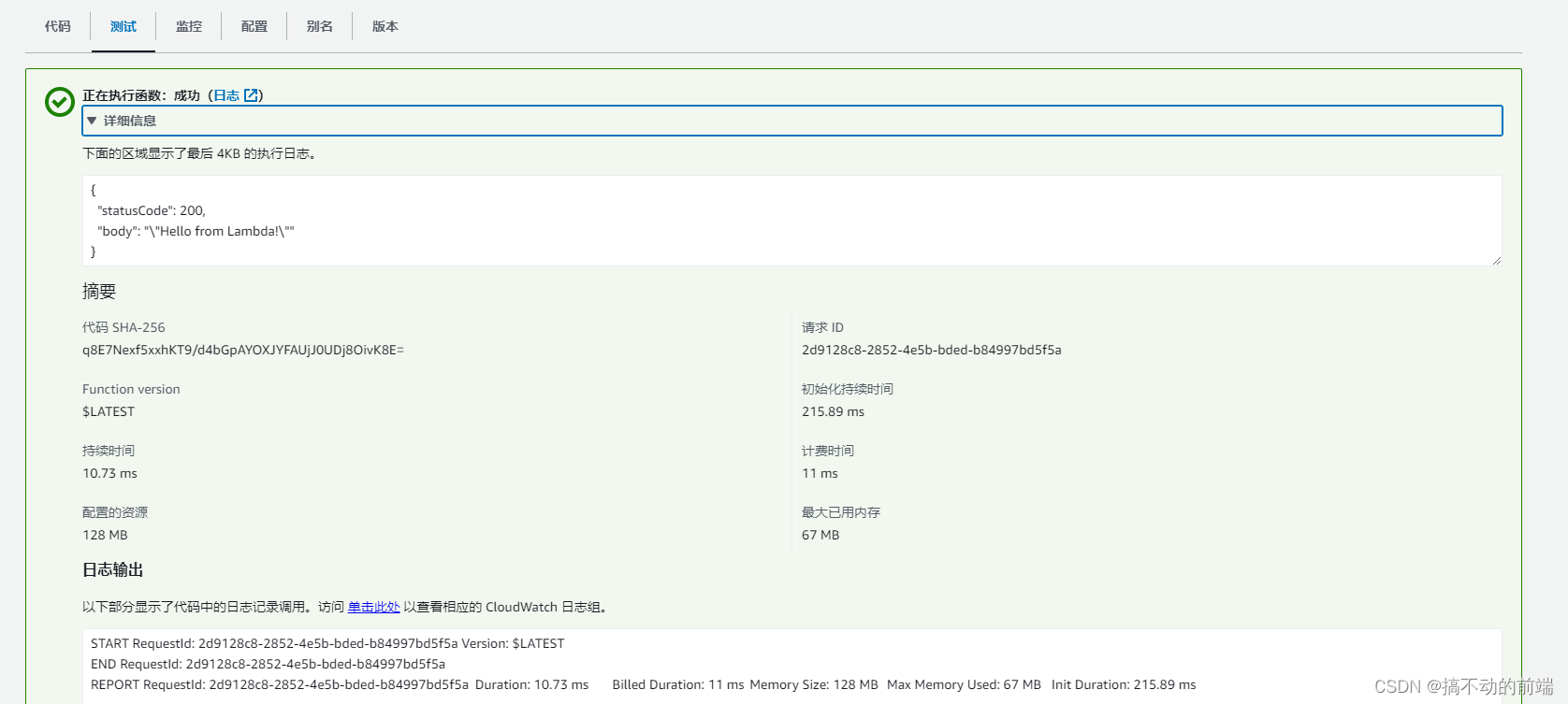The height and width of the screenshot is (704, 1568).
Task: Click the 最大已用内存 label
Action: 841,512
